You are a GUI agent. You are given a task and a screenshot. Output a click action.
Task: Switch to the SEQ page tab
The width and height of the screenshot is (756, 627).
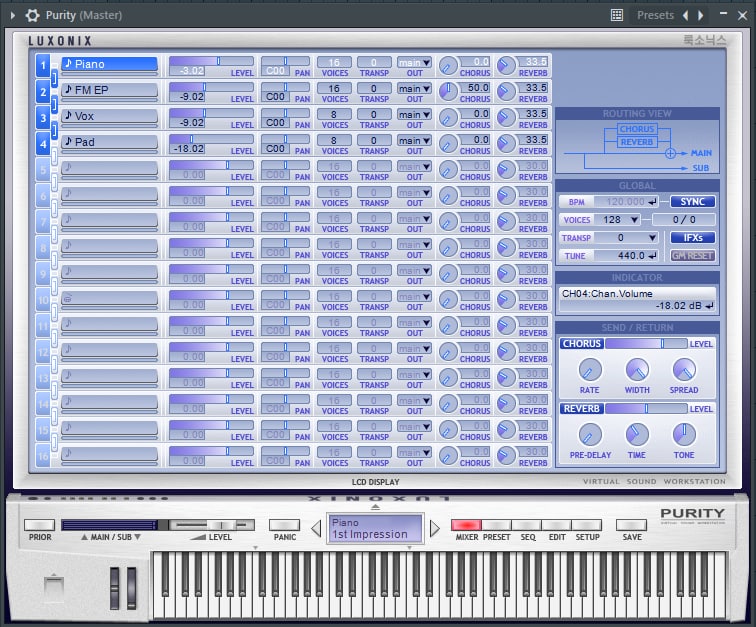pyautogui.click(x=526, y=525)
